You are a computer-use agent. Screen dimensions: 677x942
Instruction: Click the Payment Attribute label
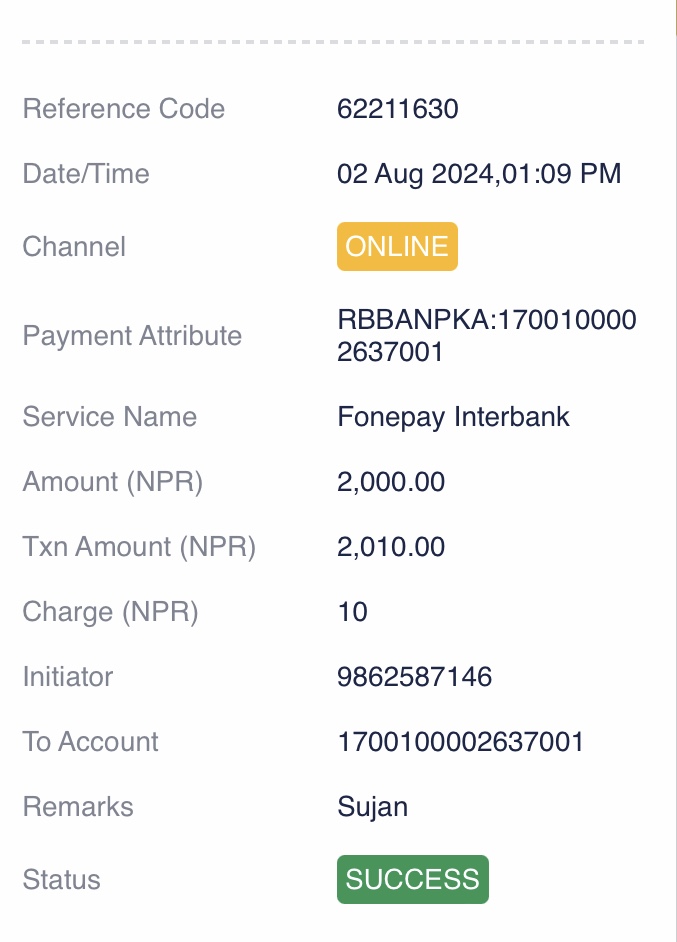(x=132, y=335)
